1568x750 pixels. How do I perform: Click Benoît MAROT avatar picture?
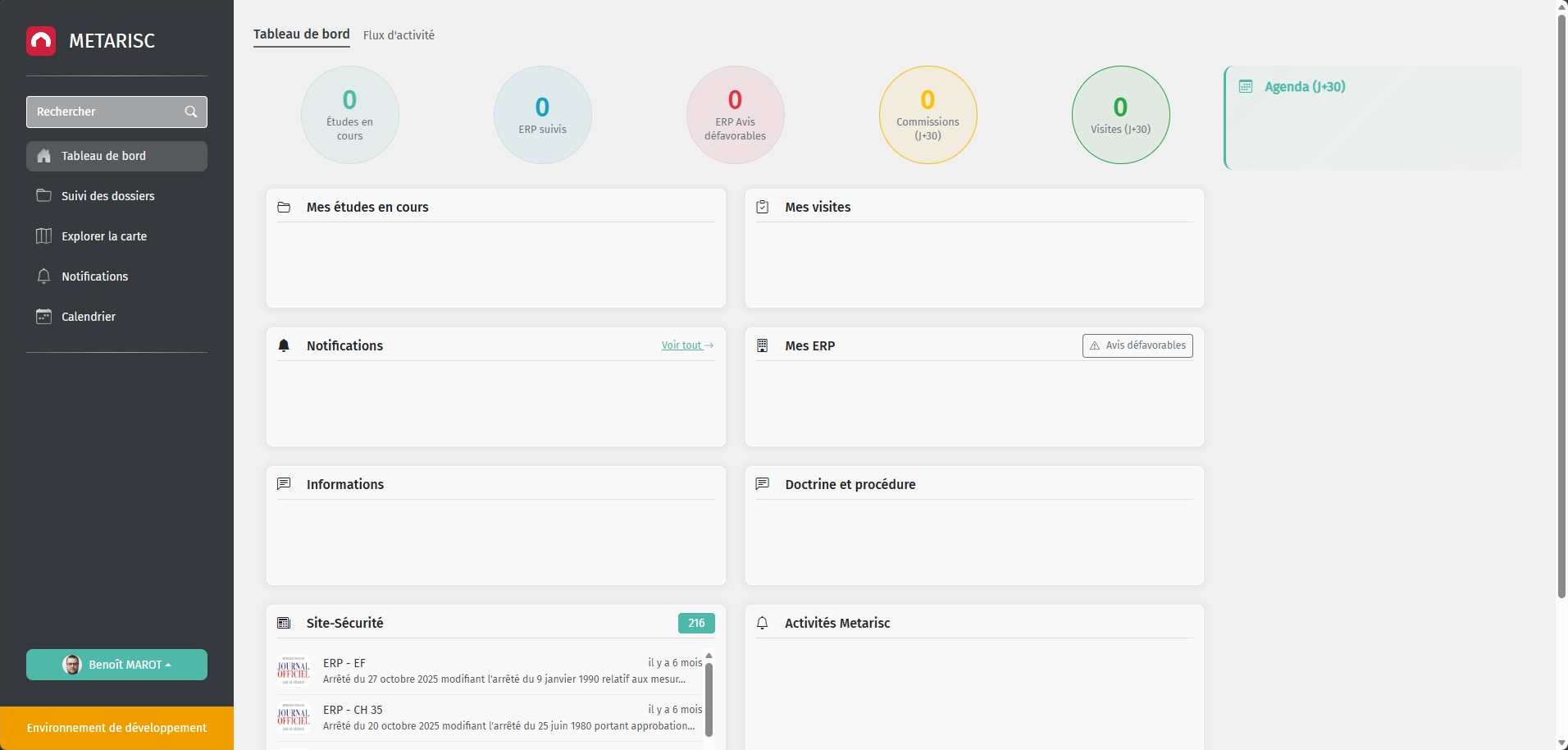[x=72, y=665]
